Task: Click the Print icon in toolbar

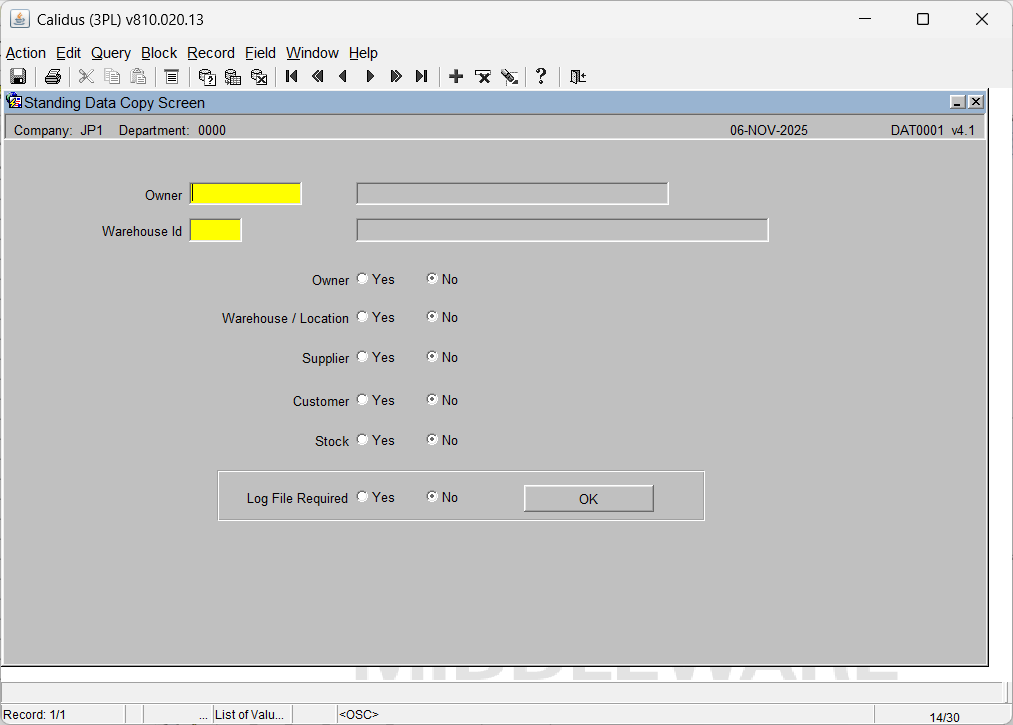Action: tap(53, 77)
